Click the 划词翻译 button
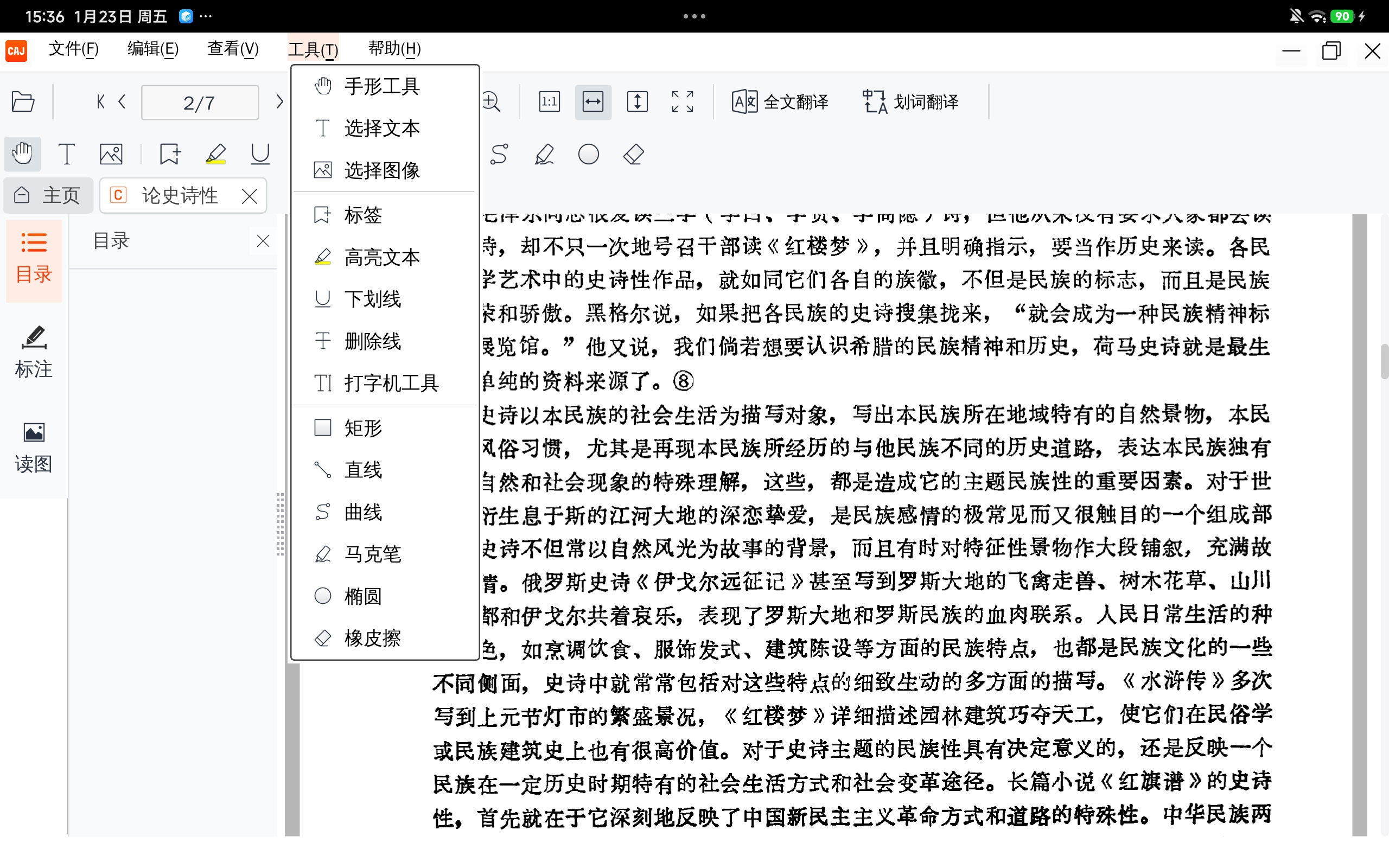 coord(910,102)
